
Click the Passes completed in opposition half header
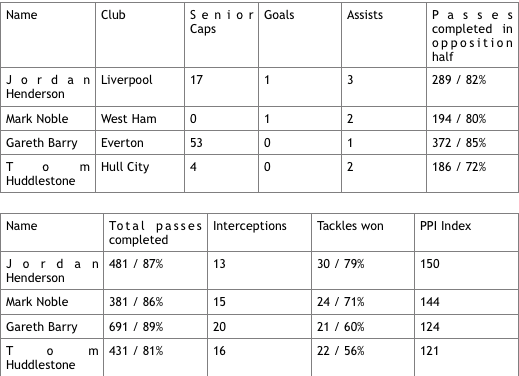pyautogui.click(x=472, y=35)
